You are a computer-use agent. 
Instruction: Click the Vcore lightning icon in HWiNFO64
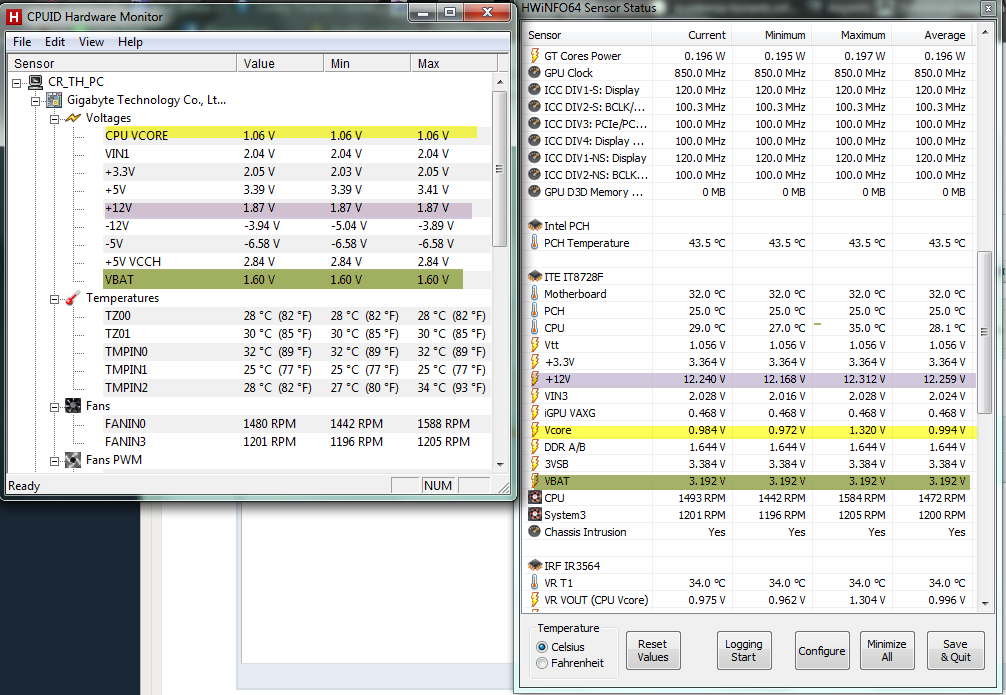coord(534,430)
